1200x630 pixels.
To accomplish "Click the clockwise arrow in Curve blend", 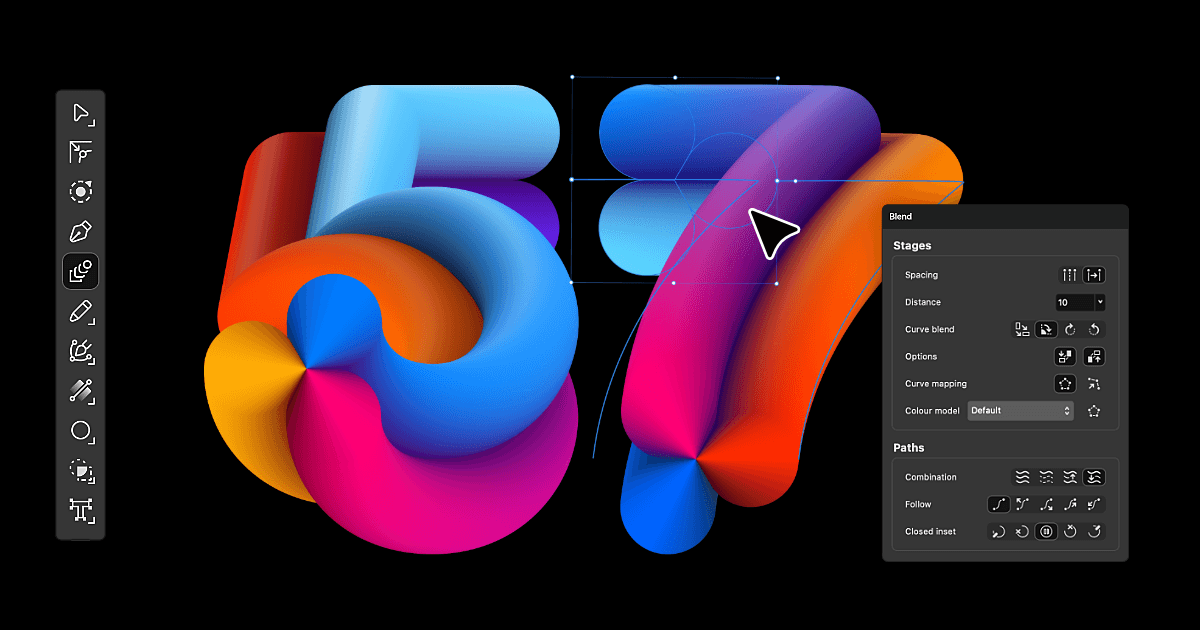I will tap(1070, 329).
